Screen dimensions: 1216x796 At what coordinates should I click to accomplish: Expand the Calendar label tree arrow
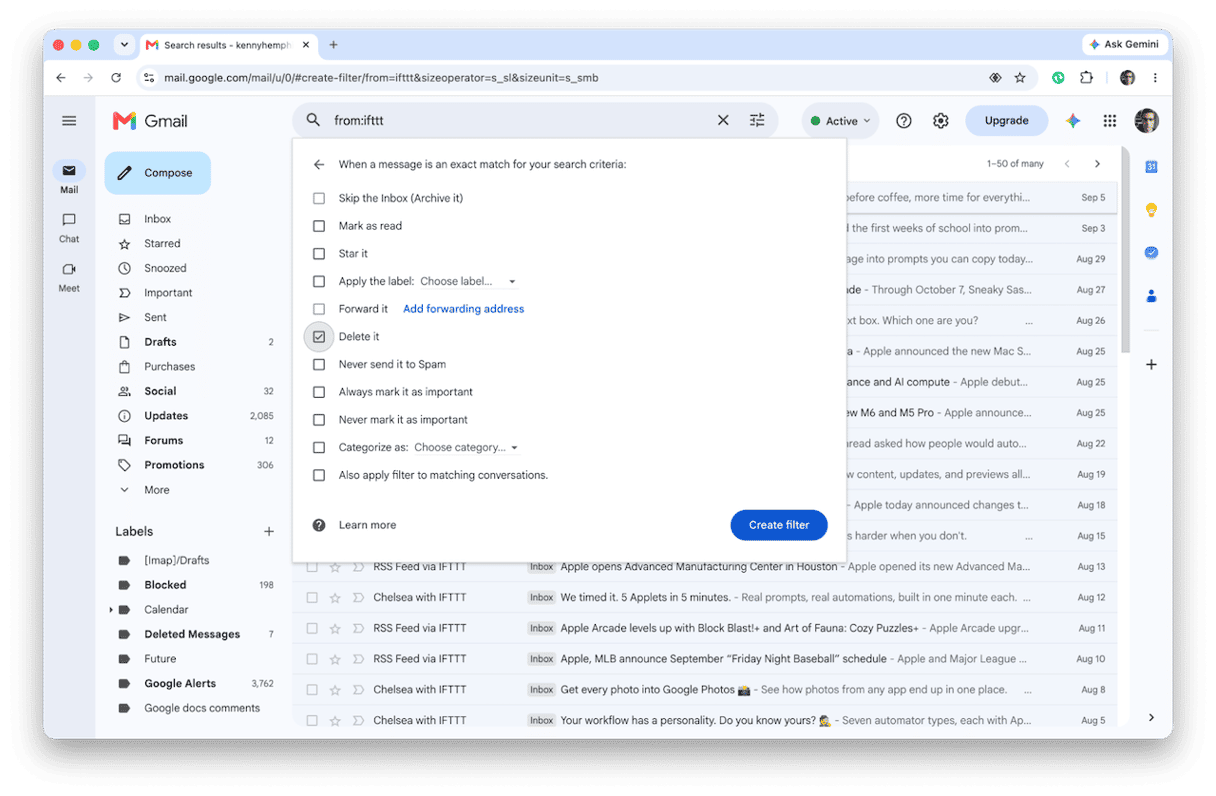[x=111, y=610]
